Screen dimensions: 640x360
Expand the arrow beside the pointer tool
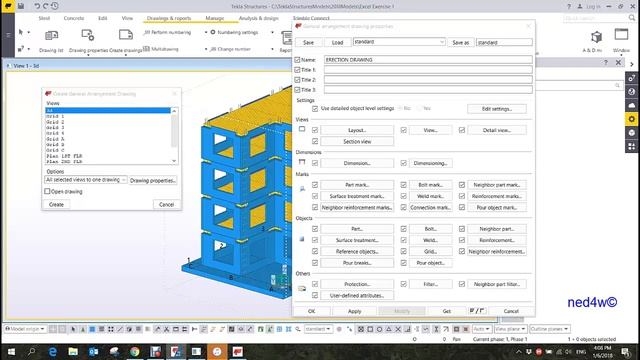pyautogui.click(x=29, y=32)
